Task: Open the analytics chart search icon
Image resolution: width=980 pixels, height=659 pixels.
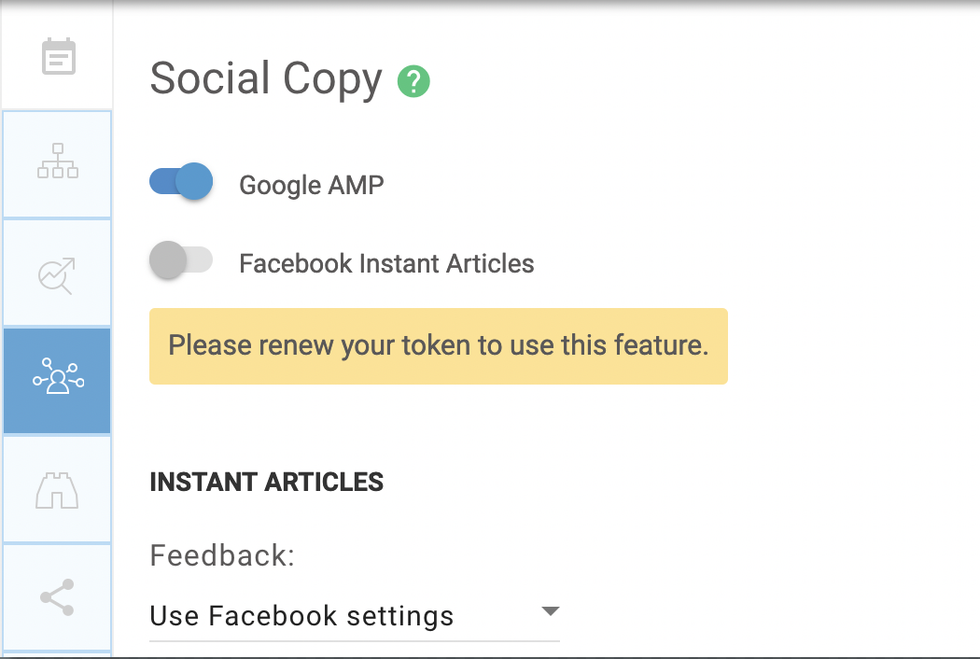Action: (x=57, y=274)
